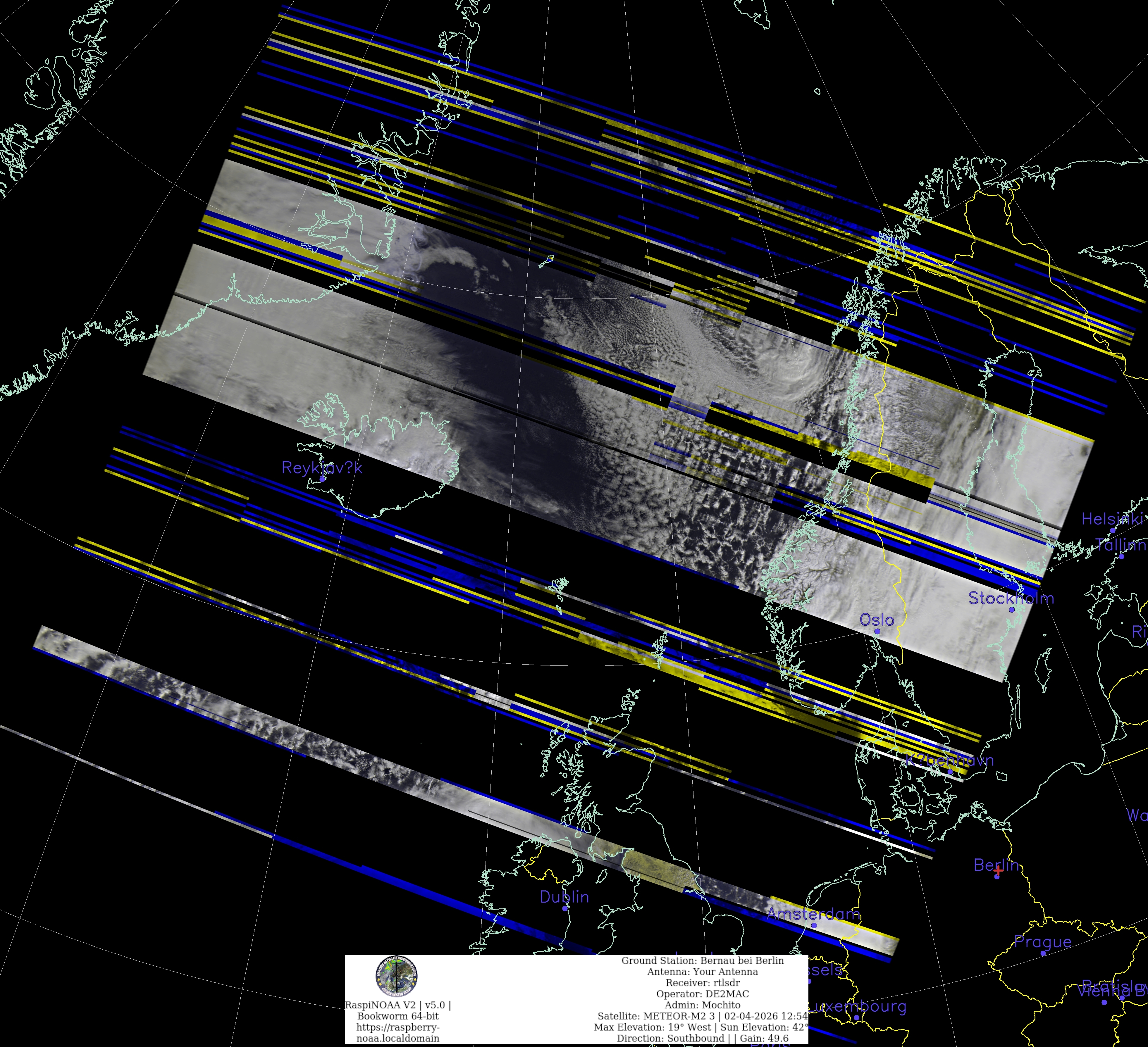
Task: Click the Ground Station Bernau bei Berlin text
Action: click(702, 960)
